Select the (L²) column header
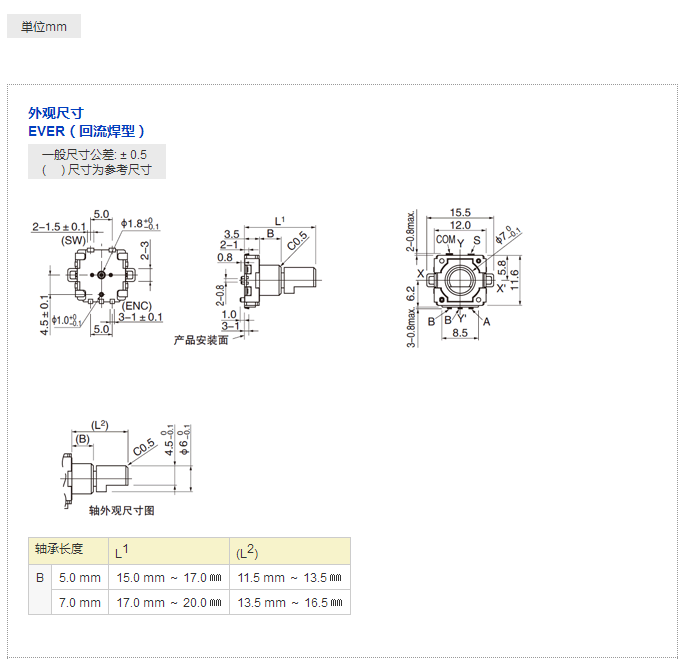682x660 pixels. (x=289, y=551)
